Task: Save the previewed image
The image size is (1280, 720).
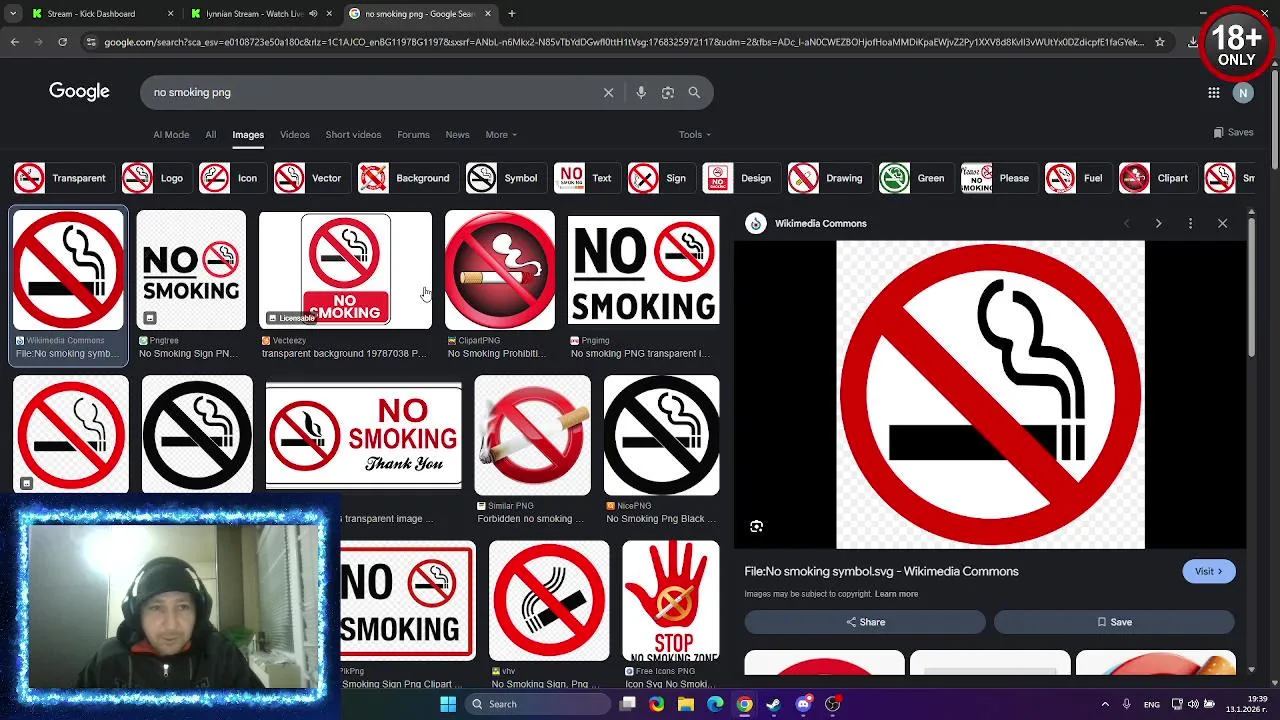Action: coord(1114,622)
